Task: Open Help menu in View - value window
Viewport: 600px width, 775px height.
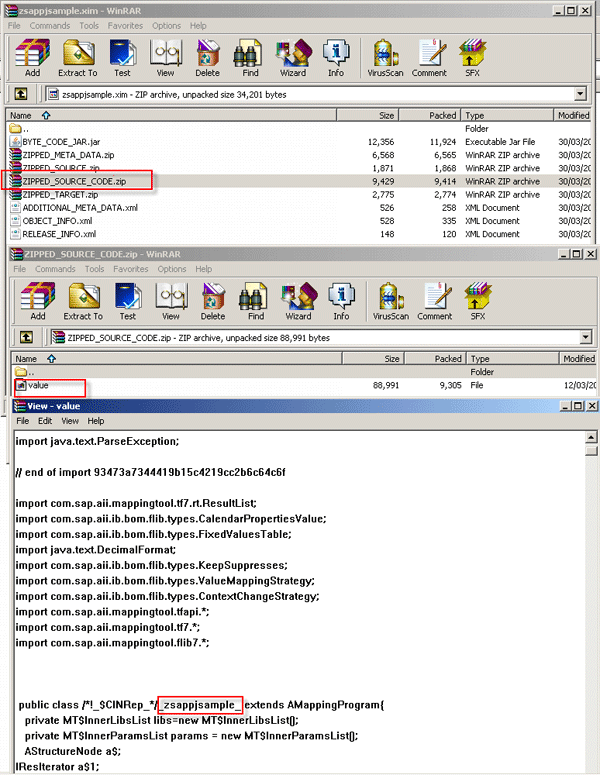Action: tap(96, 421)
